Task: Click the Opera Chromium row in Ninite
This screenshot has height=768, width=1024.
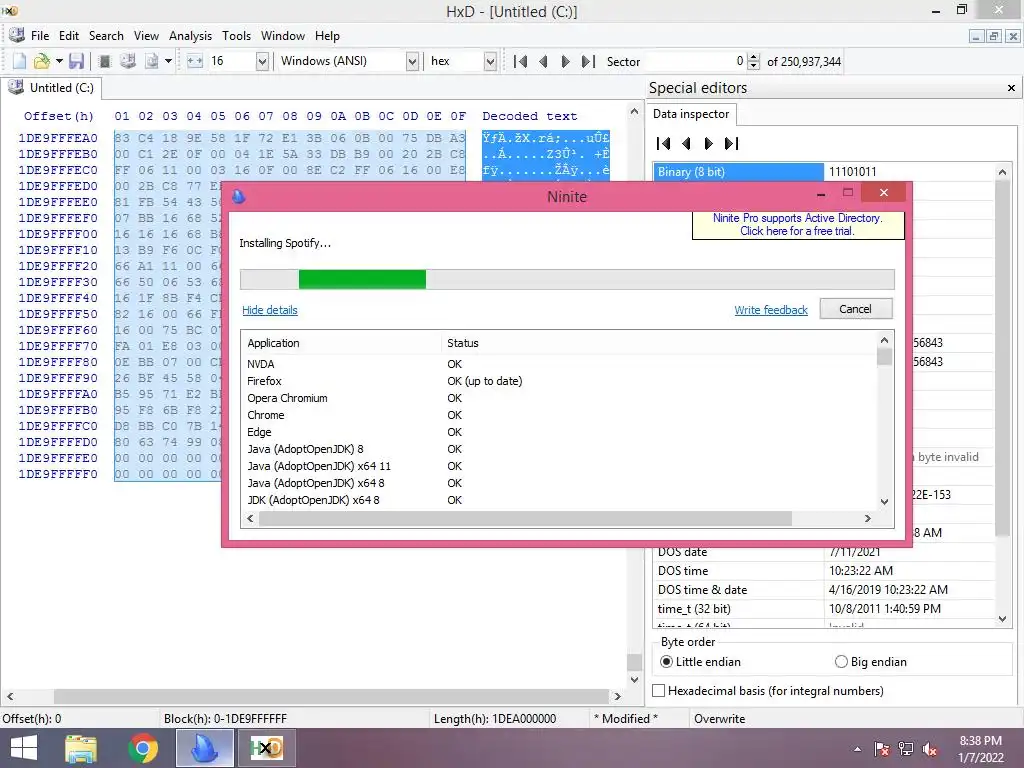Action: click(x=558, y=398)
